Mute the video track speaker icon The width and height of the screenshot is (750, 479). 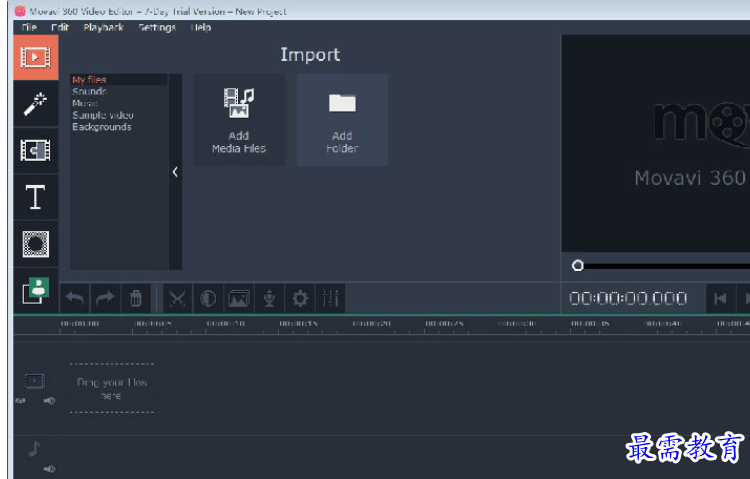point(49,401)
